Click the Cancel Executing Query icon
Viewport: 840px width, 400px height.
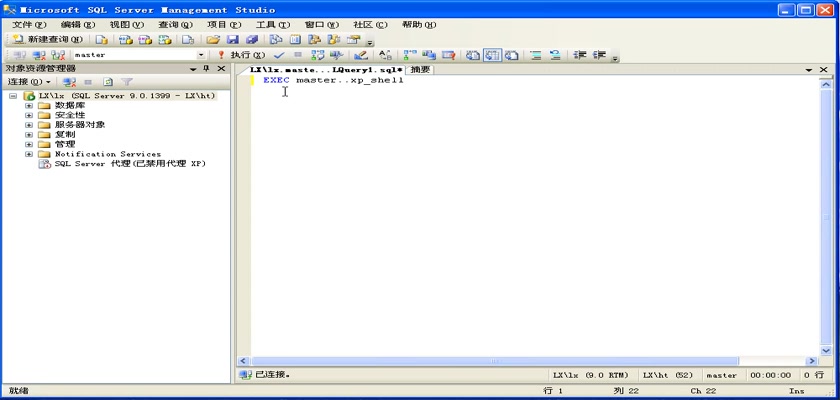coord(298,55)
